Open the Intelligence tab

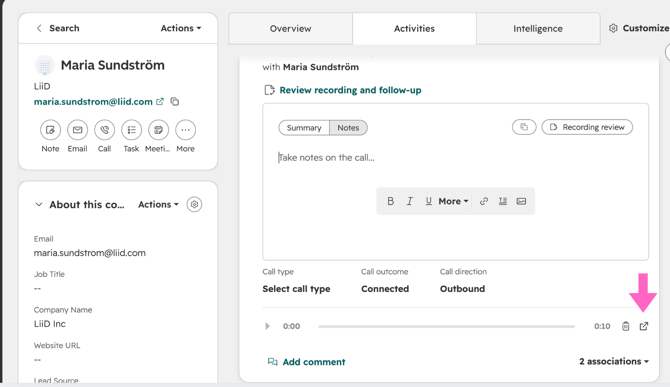pos(538,29)
